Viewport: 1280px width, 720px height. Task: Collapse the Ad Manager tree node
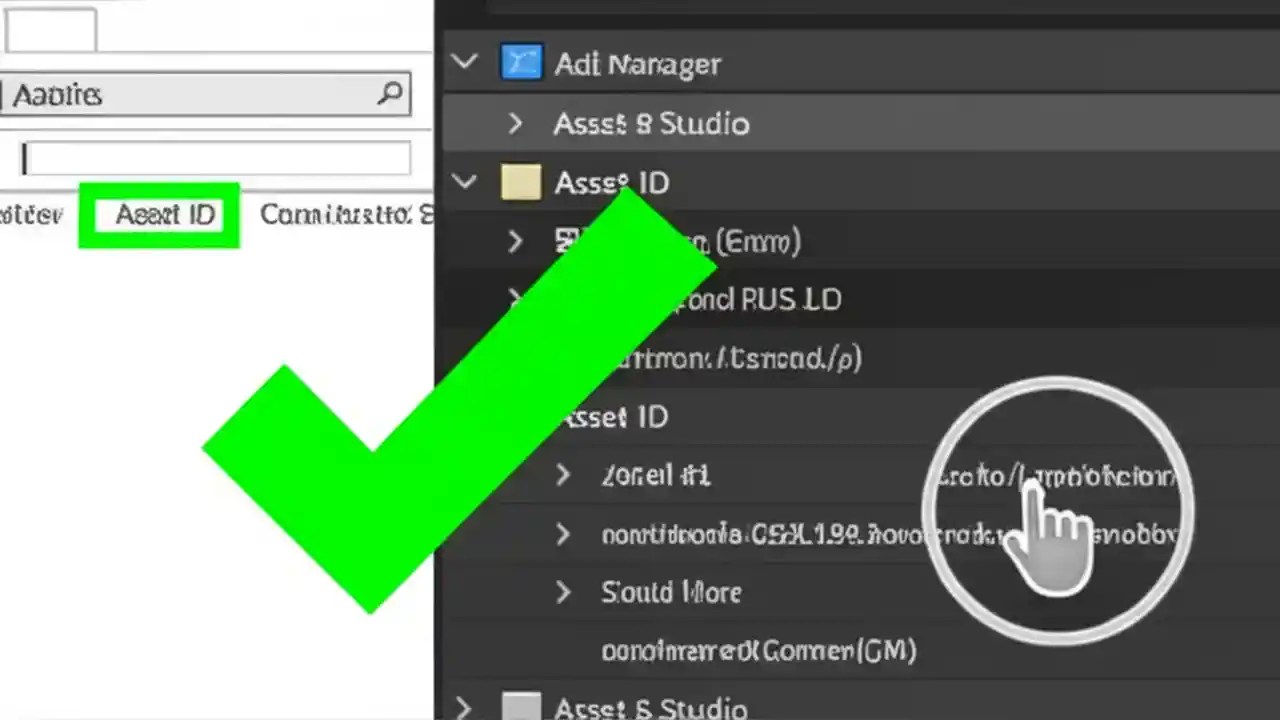463,61
